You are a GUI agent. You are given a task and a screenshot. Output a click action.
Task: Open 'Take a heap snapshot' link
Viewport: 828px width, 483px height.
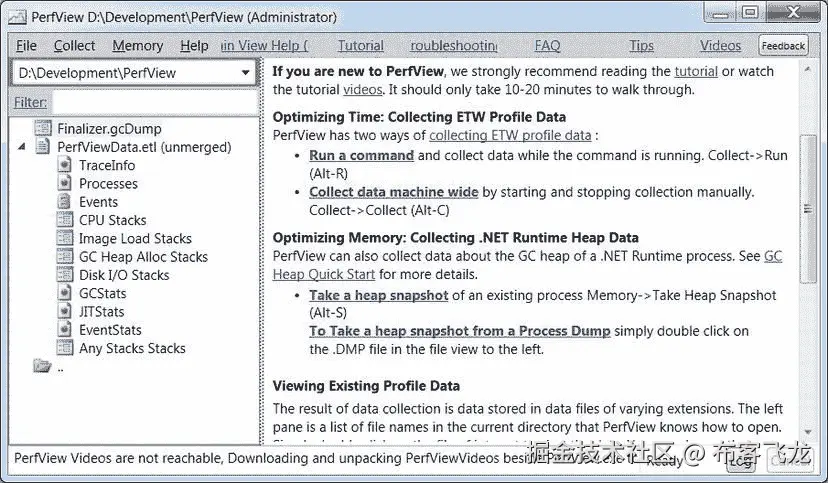click(x=378, y=295)
